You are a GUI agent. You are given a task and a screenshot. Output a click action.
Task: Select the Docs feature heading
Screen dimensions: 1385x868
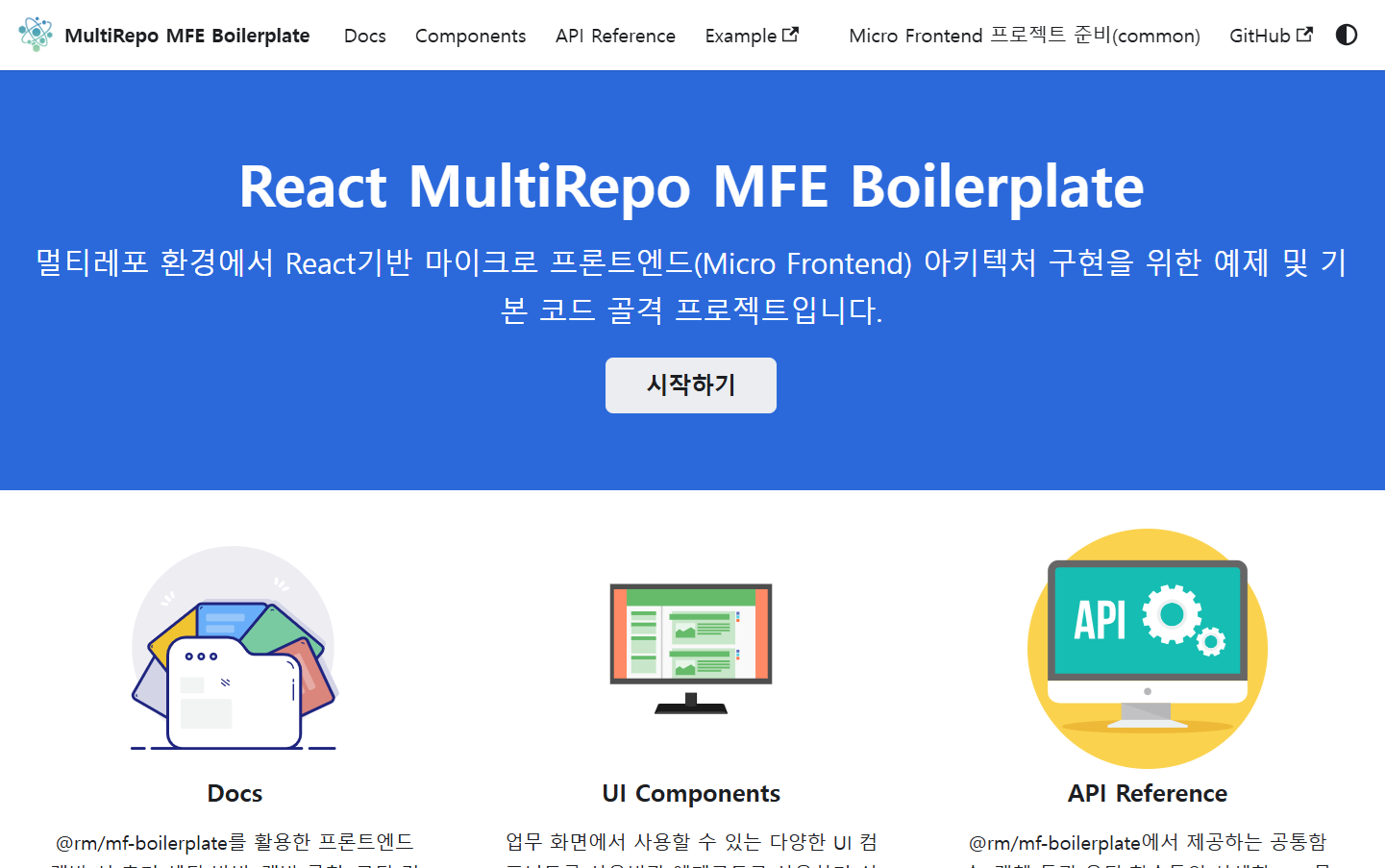coord(235,793)
